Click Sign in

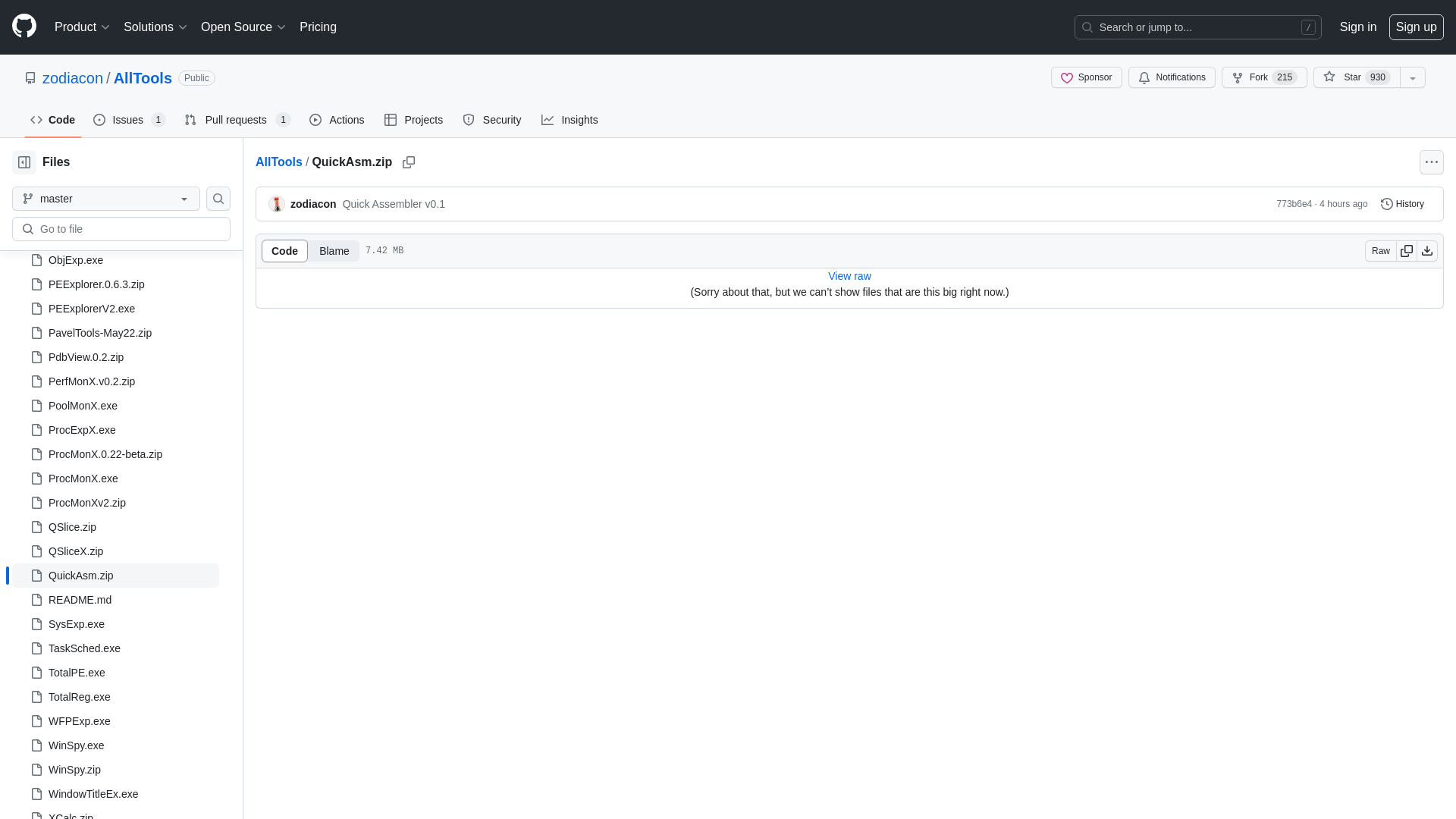pos(1357,27)
